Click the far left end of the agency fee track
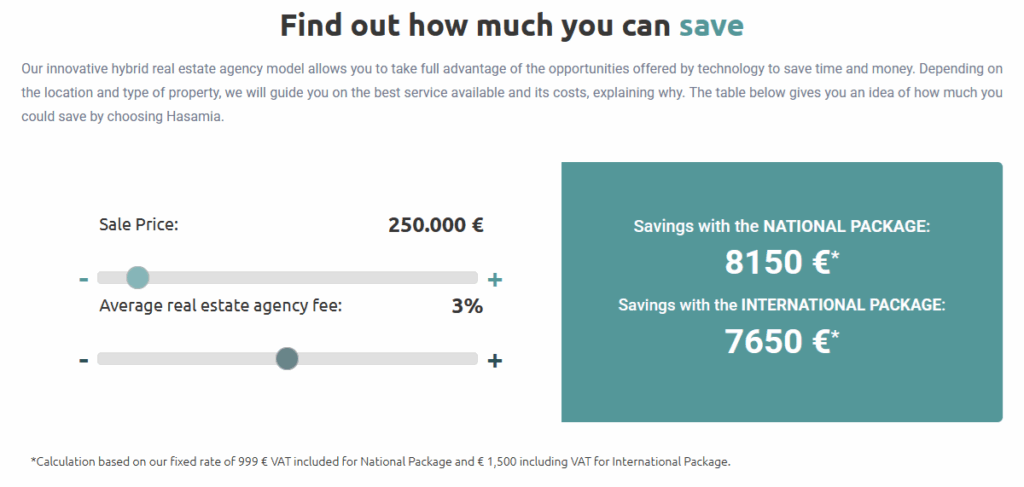1024x487 pixels. pyautogui.click(x=103, y=358)
